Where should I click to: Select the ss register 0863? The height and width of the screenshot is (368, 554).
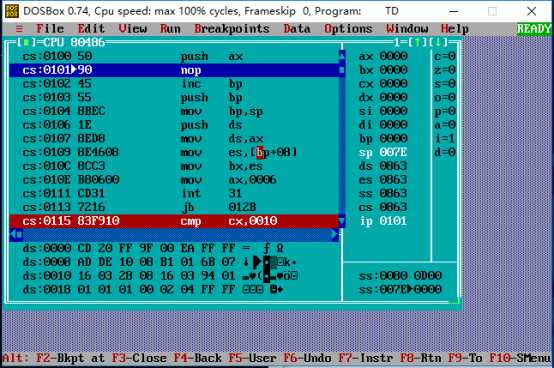383,194
